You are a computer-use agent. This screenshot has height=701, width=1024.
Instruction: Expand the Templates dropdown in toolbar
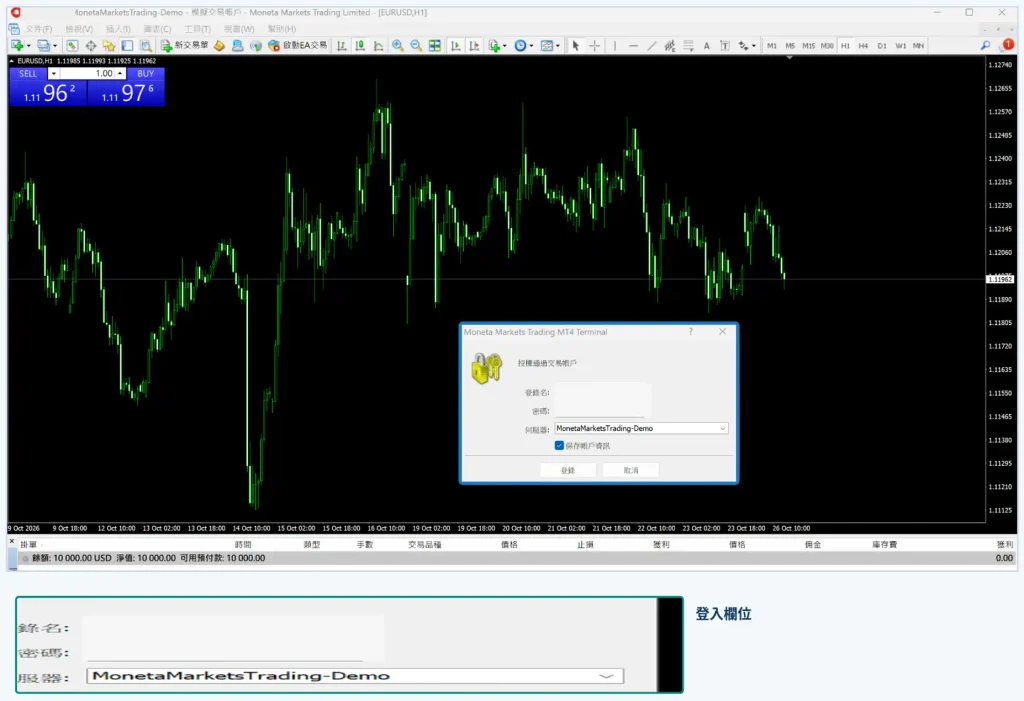[x=558, y=46]
